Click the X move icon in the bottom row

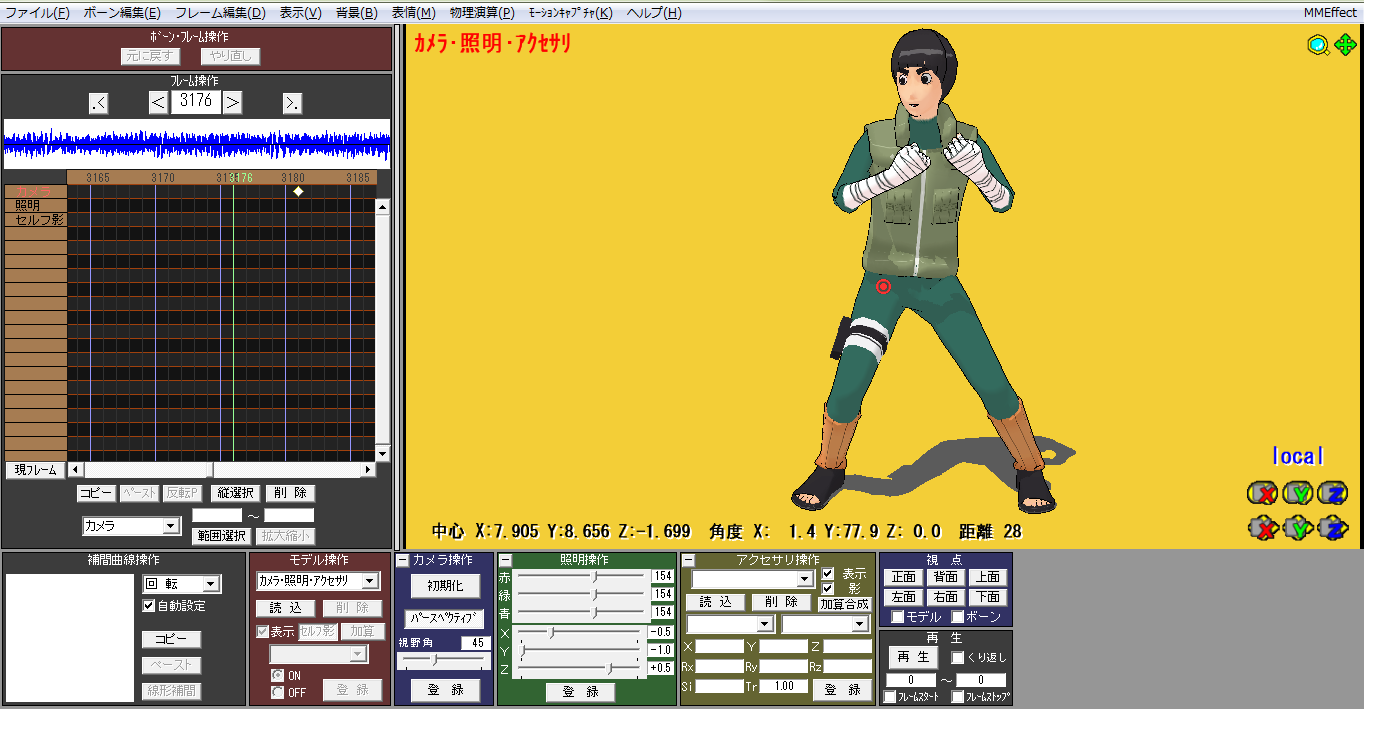(x=1262, y=527)
